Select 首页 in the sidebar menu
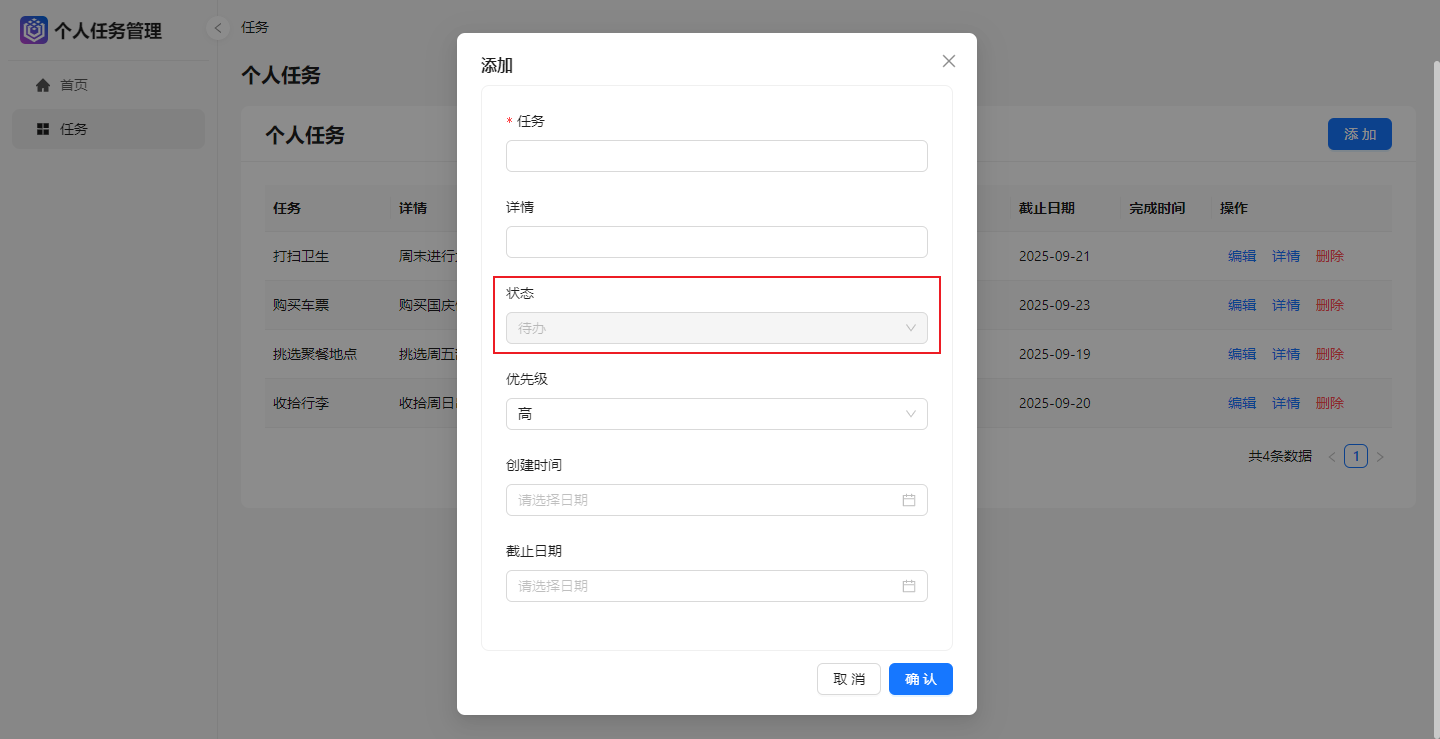This screenshot has height=739, width=1440. pos(75,84)
